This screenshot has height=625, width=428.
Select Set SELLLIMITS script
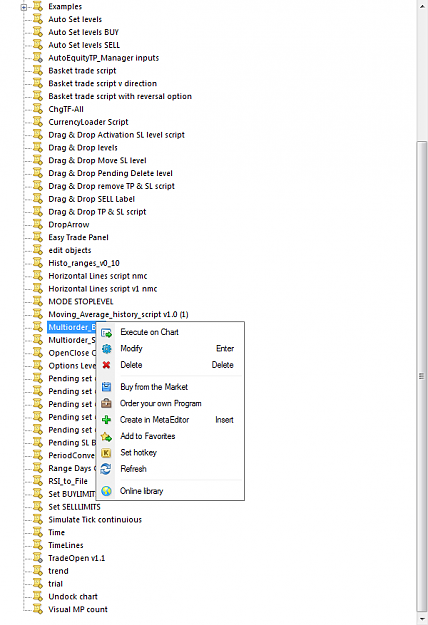point(75,507)
